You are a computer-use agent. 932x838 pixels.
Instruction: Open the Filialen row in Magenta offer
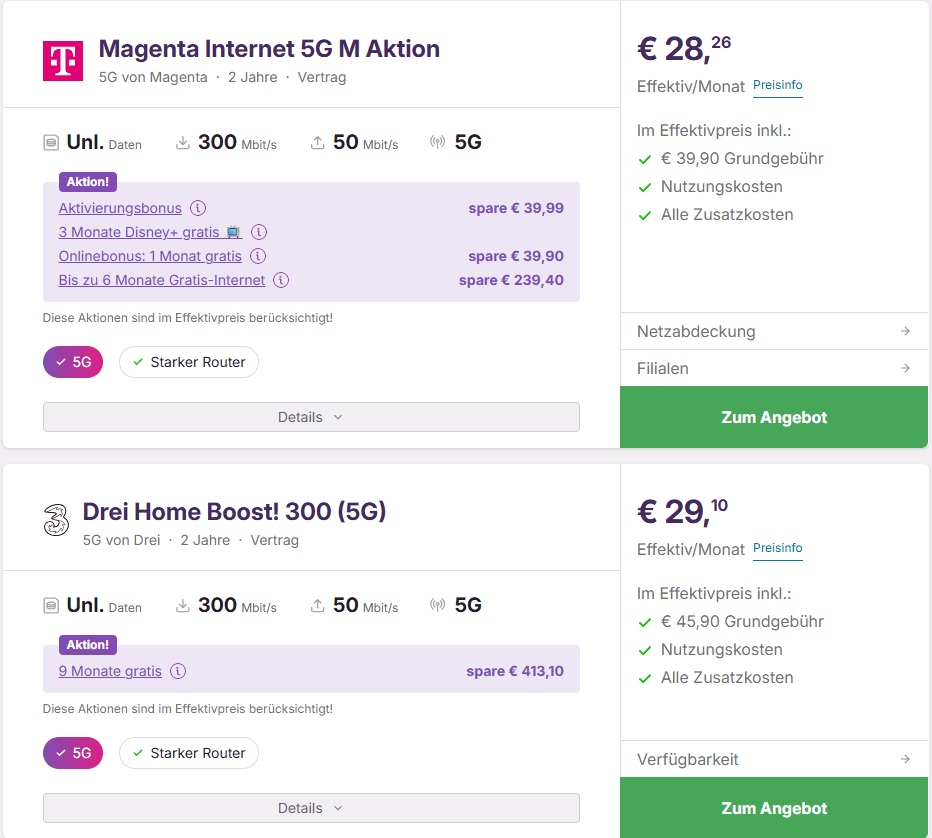coord(774,368)
